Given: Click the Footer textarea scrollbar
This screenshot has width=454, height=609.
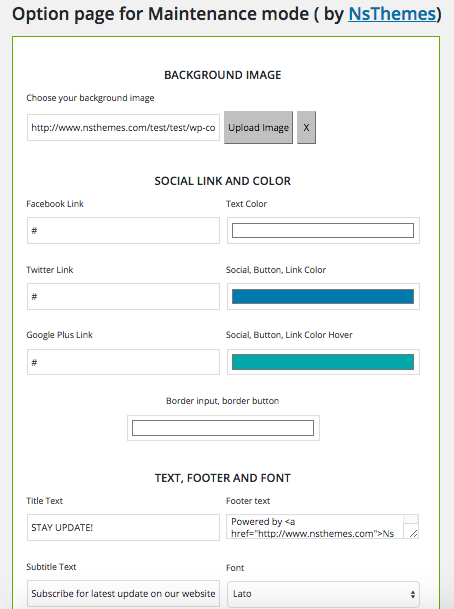Looking at the screenshot, I should pyautogui.click(x=411, y=522).
